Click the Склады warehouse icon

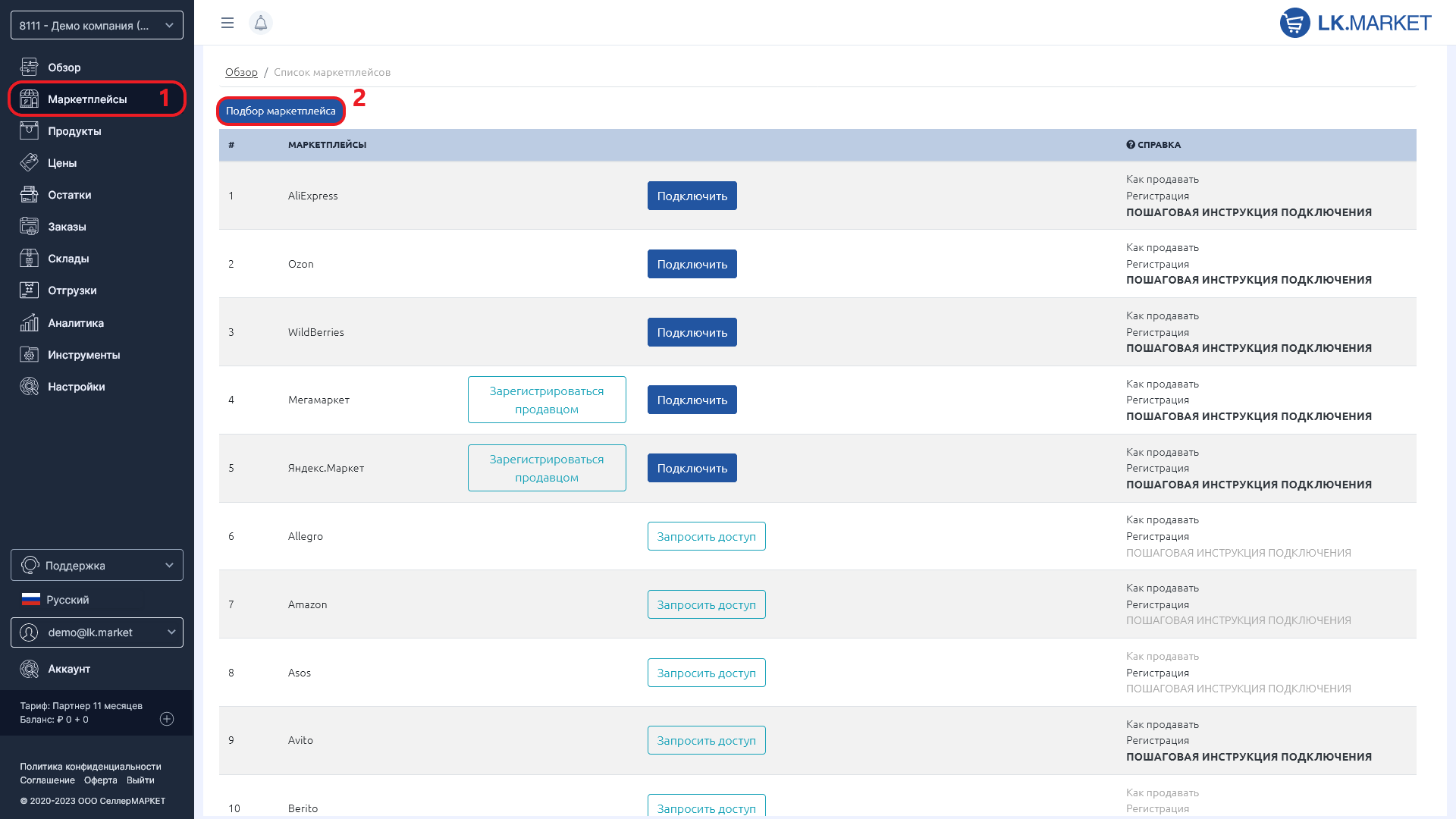(x=29, y=259)
